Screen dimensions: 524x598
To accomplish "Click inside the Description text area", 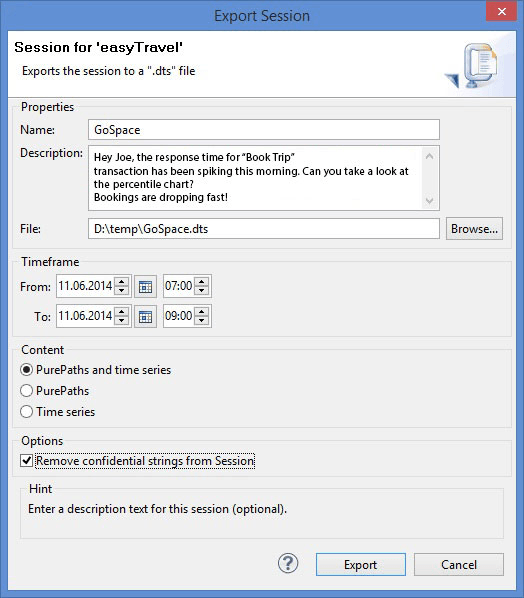I will (256, 178).
